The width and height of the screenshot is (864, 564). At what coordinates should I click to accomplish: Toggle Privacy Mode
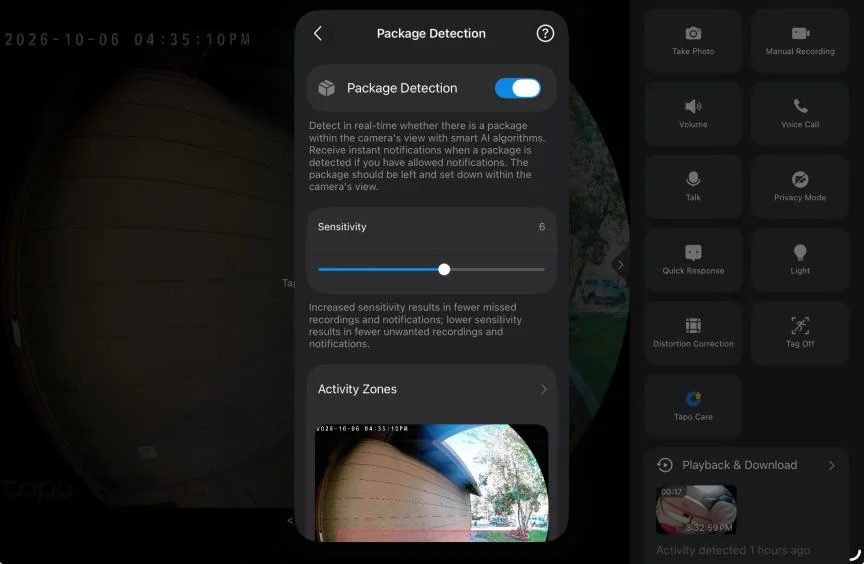click(x=800, y=187)
